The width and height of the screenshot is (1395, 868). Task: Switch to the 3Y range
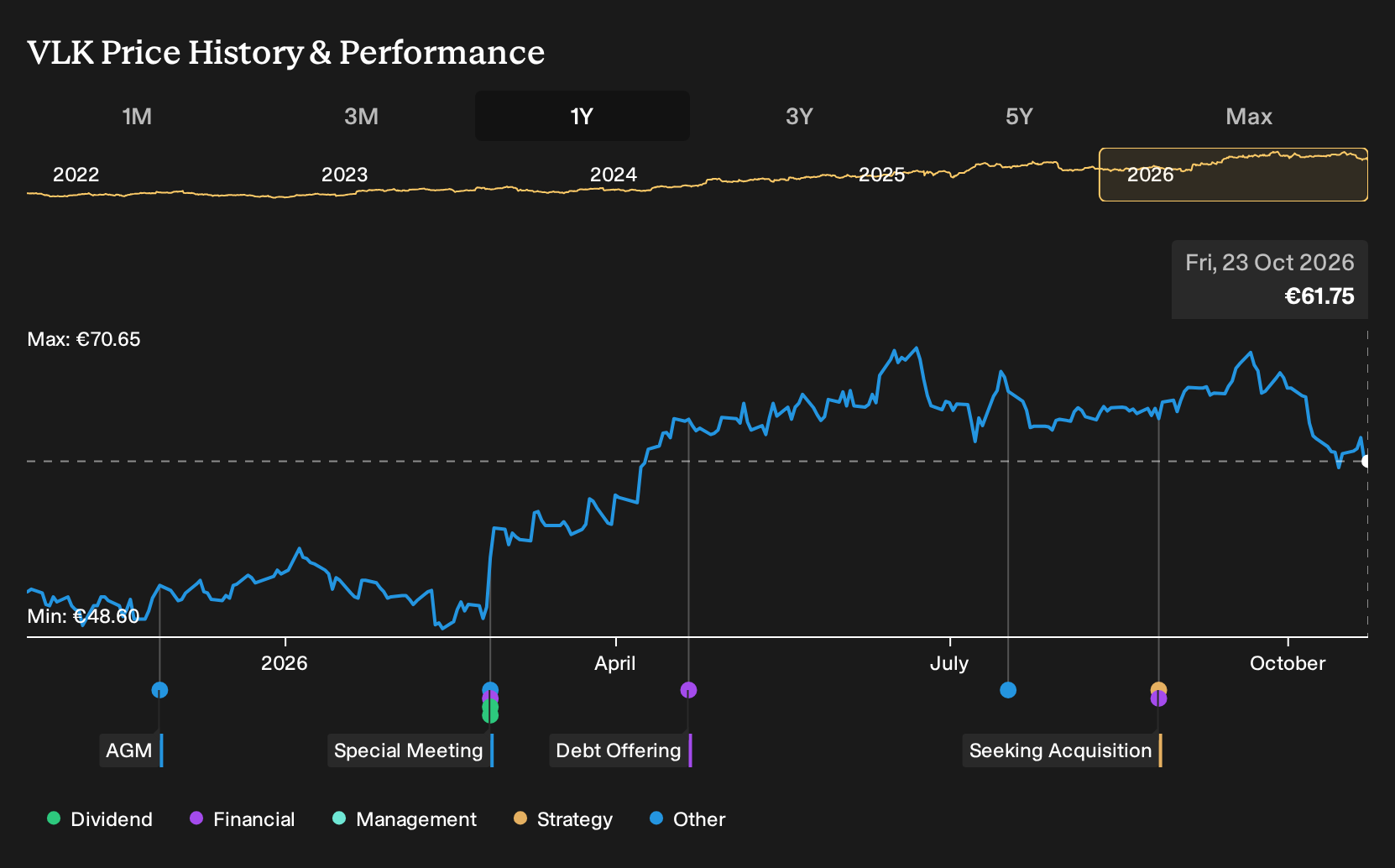click(799, 117)
